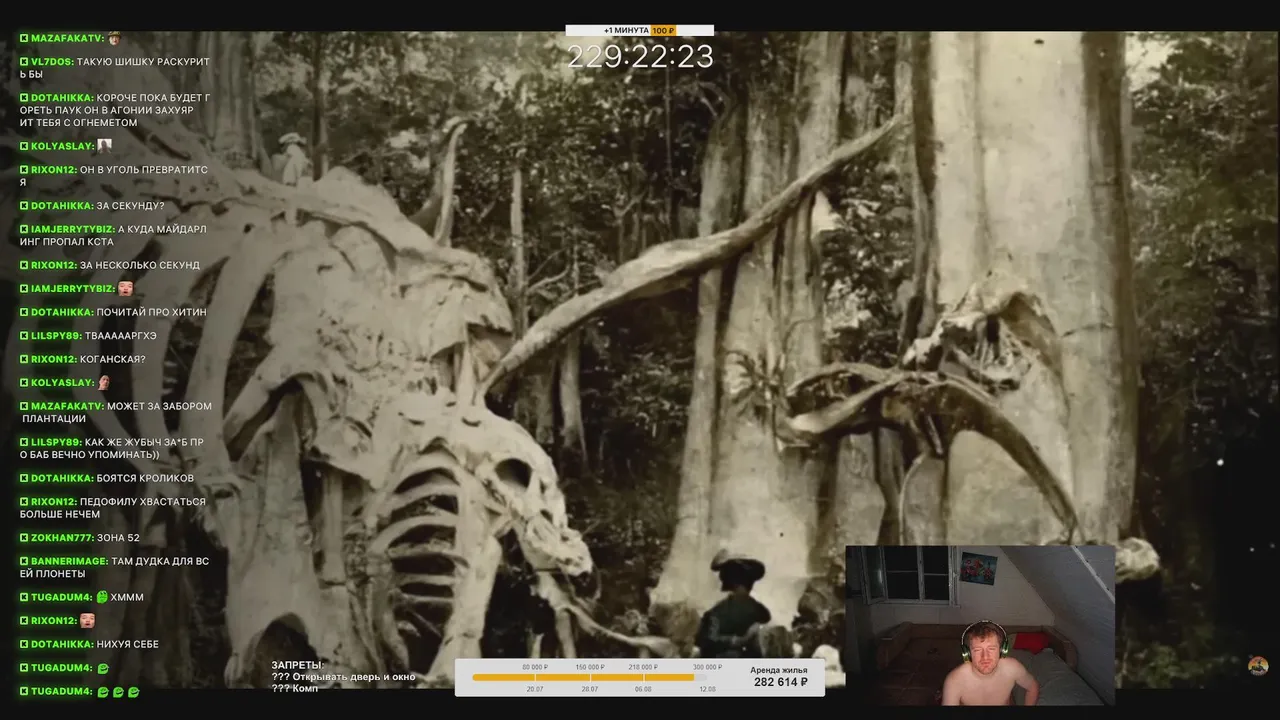Open VL7DOS username in chat
The height and width of the screenshot is (720, 1280).
coord(52,62)
